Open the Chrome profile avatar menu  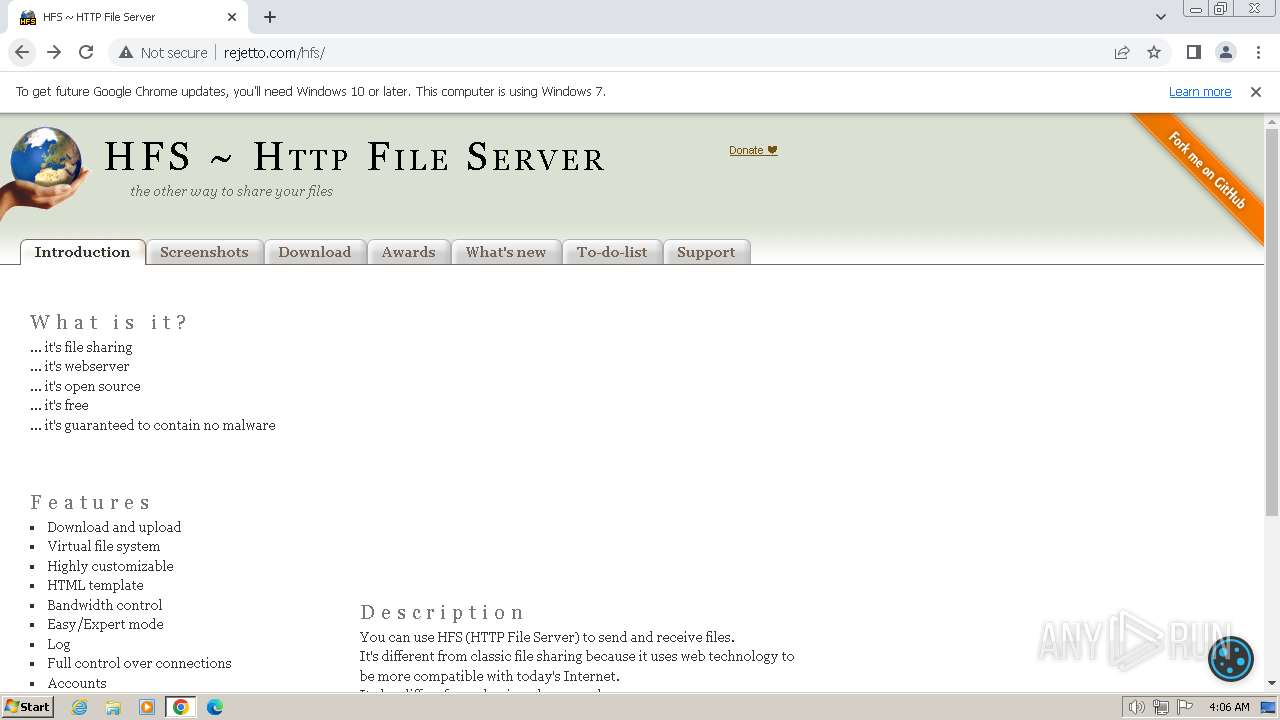(x=1225, y=52)
